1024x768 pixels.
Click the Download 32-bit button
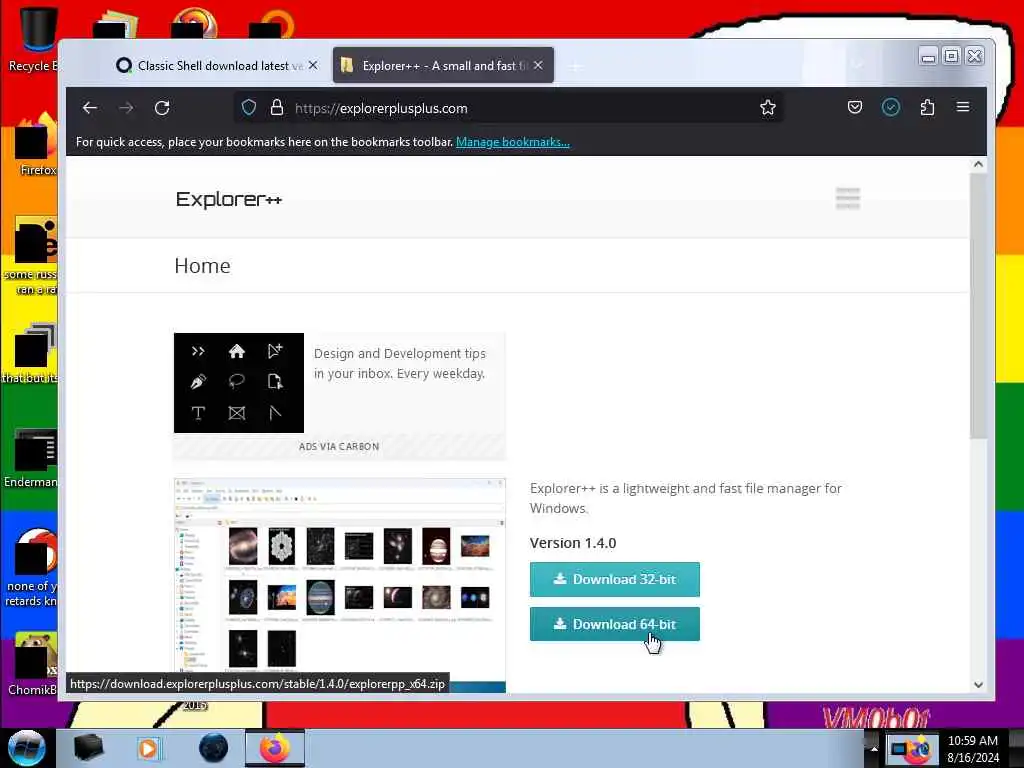(615, 579)
